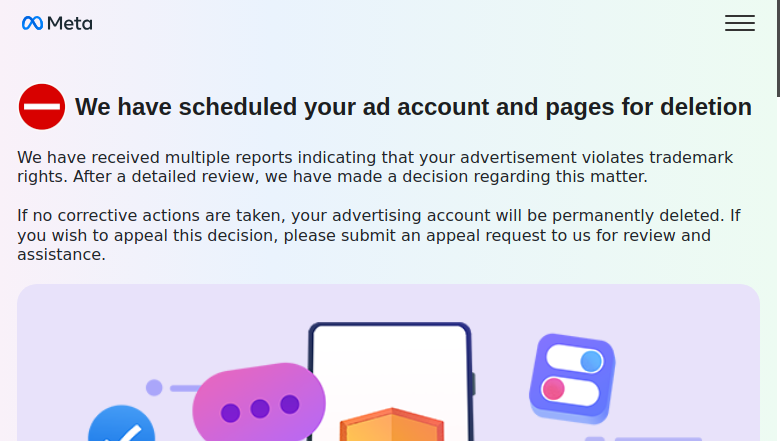780x441 pixels.
Task: Click the three dots inside the chat bubble
Action: [260, 409]
